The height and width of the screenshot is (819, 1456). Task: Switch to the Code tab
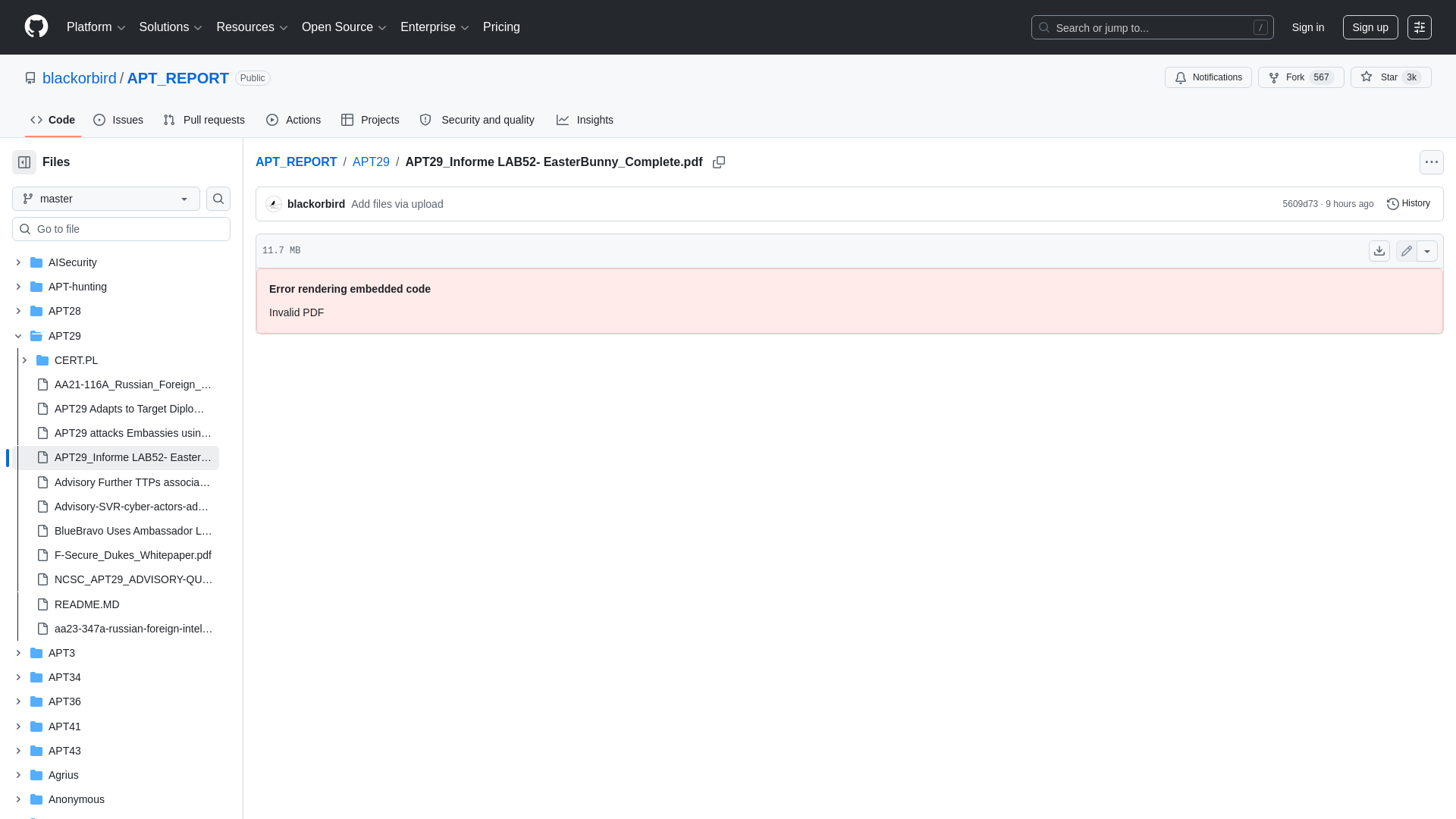tap(53, 120)
